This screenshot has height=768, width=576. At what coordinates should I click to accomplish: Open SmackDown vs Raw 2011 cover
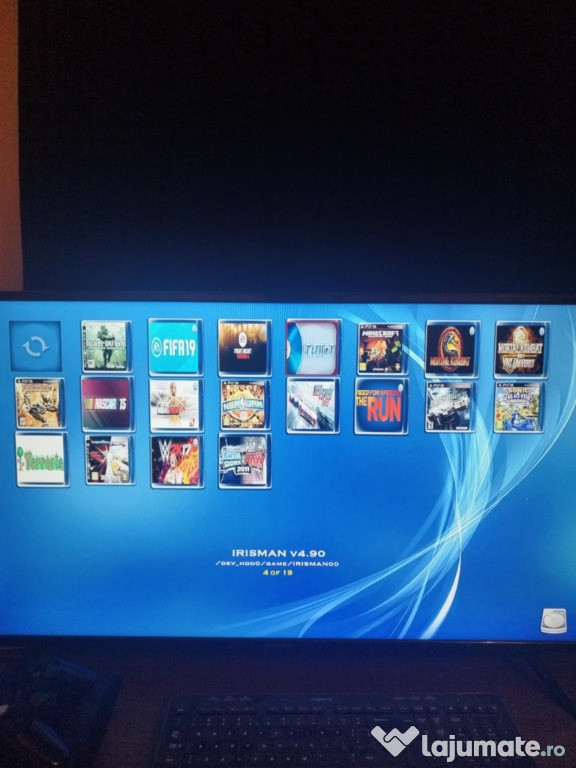click(x=244, y=461)
